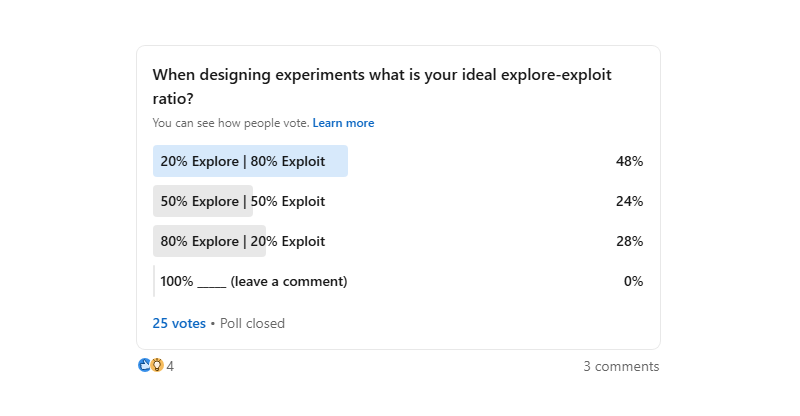Image resolution: width=800 pixels, height=416 pixels.
Task: Click the 24% result percentage
Action: pos(629,201)
